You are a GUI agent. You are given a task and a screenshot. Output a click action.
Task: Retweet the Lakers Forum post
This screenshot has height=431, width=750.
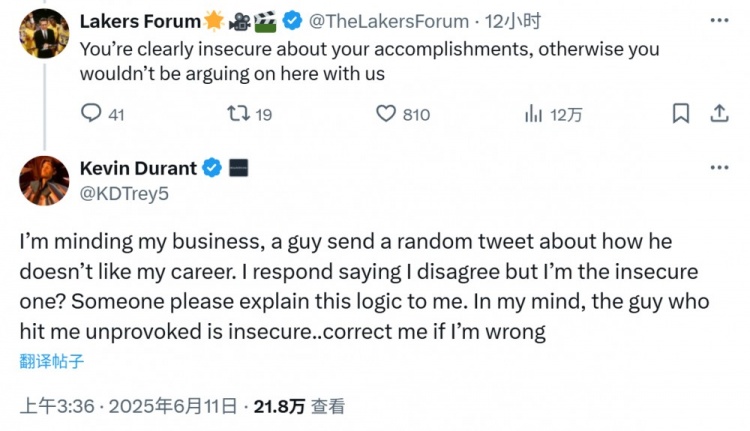[237, 114]
